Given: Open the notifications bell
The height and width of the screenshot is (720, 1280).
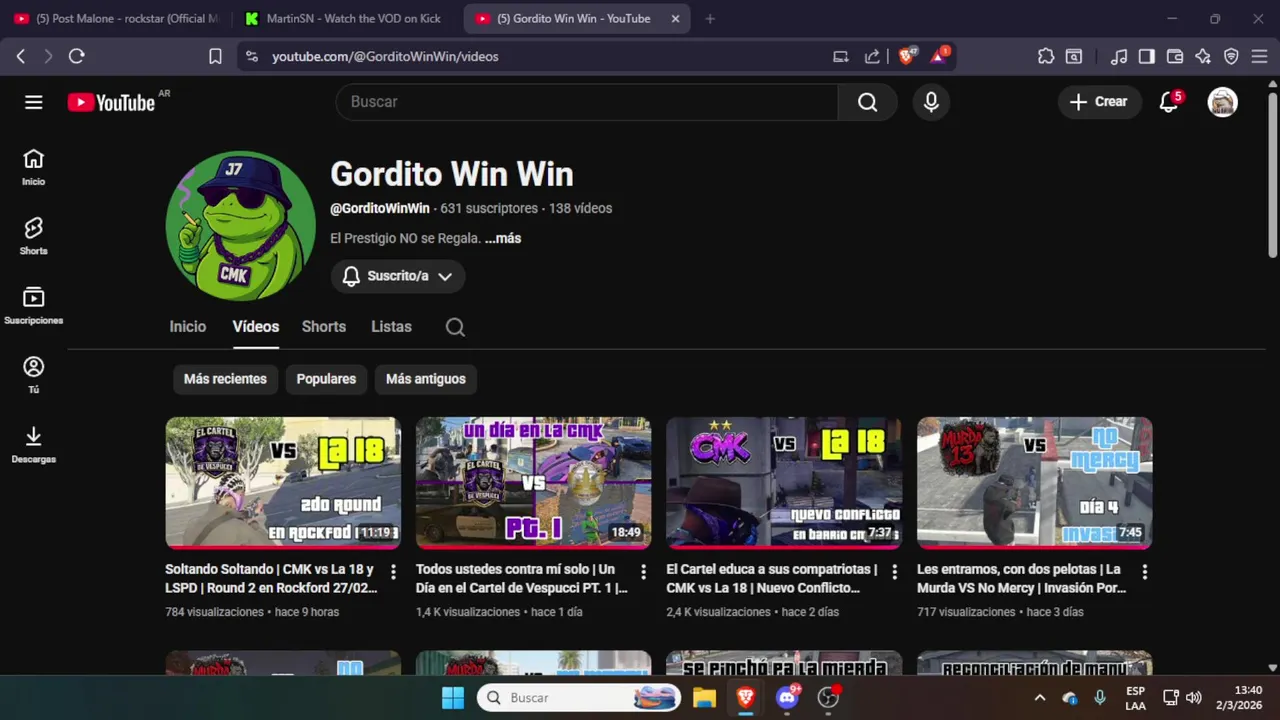Looking at the screenshot, I should [1168, 102].
